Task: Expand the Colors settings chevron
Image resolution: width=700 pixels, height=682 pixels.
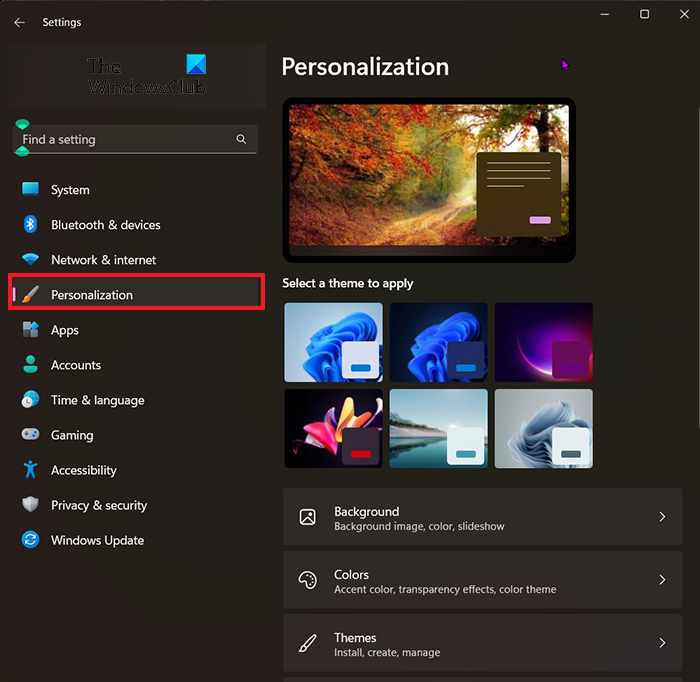Action: [x=662, y=580]
